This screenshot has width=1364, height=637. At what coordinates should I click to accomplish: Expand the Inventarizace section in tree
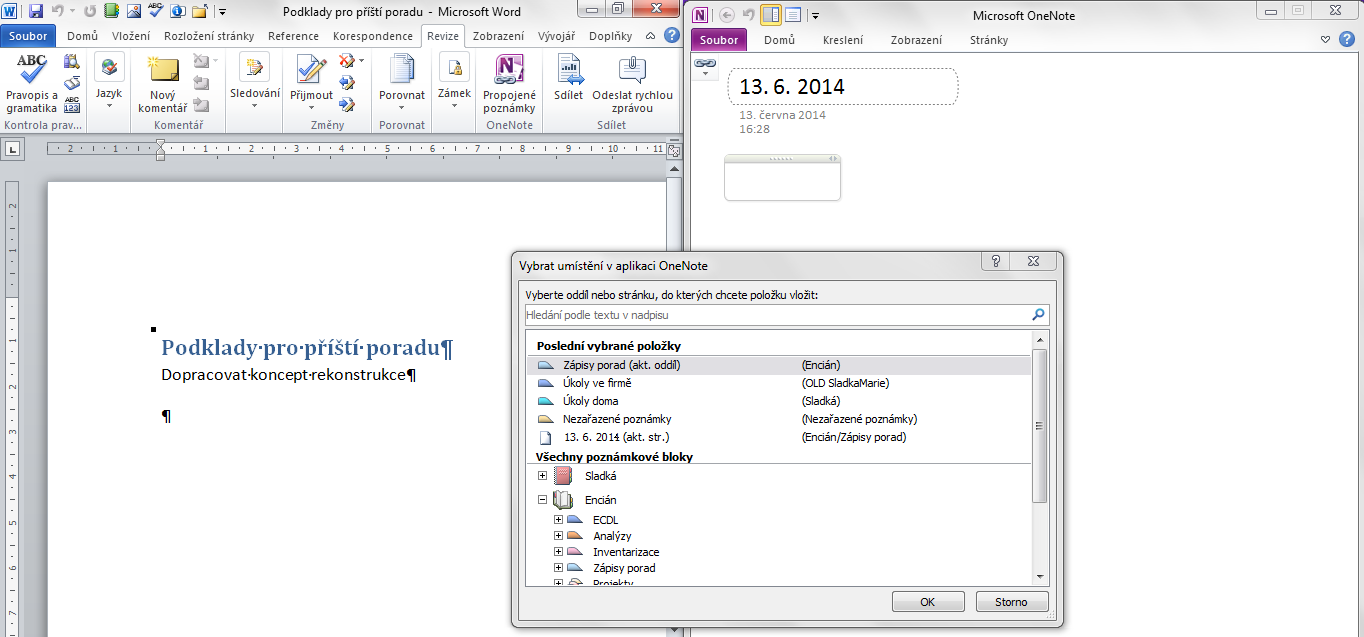pyautogui.click(x=559, y=552)
